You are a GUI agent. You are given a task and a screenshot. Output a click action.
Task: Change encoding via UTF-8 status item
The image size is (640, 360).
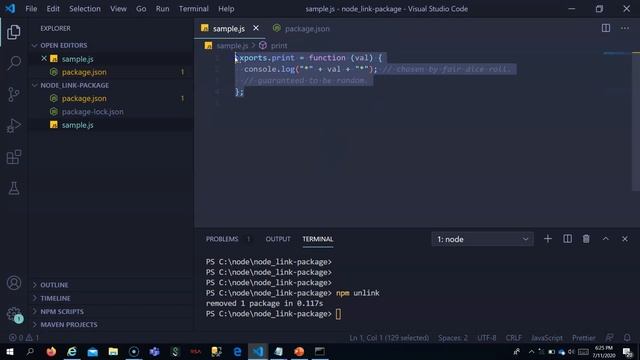click(487, 338)
